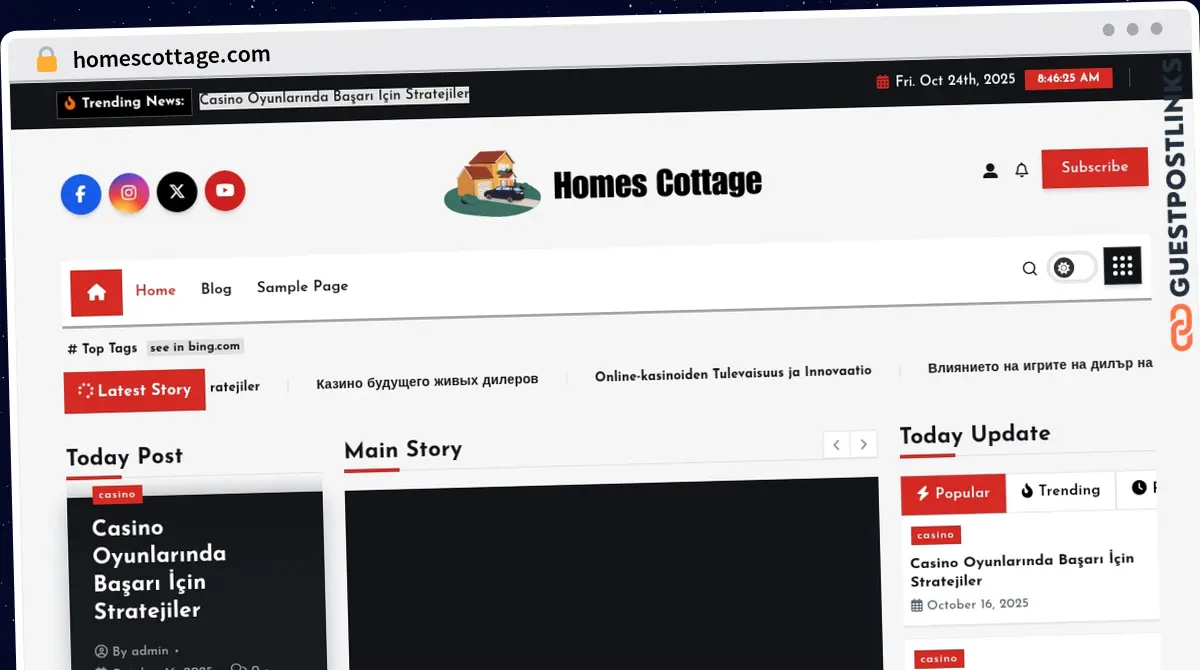Open Popular article Casino Oyunlarında Başarı İçin Stratejiler
The height and width of the screenshot is (670, 1200).
pyautogui.click(x=1022, y=570)
